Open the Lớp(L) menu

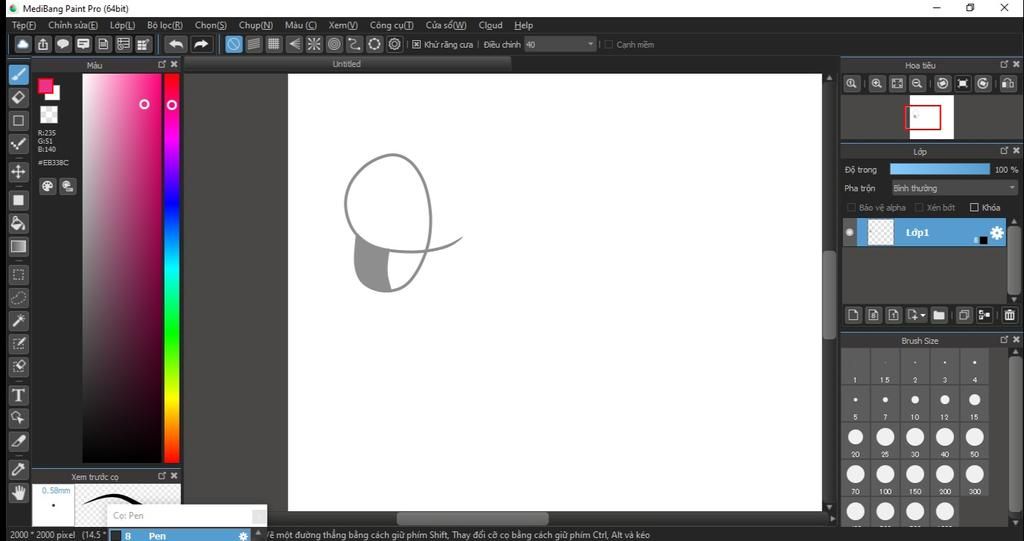[x=122, y=25]
